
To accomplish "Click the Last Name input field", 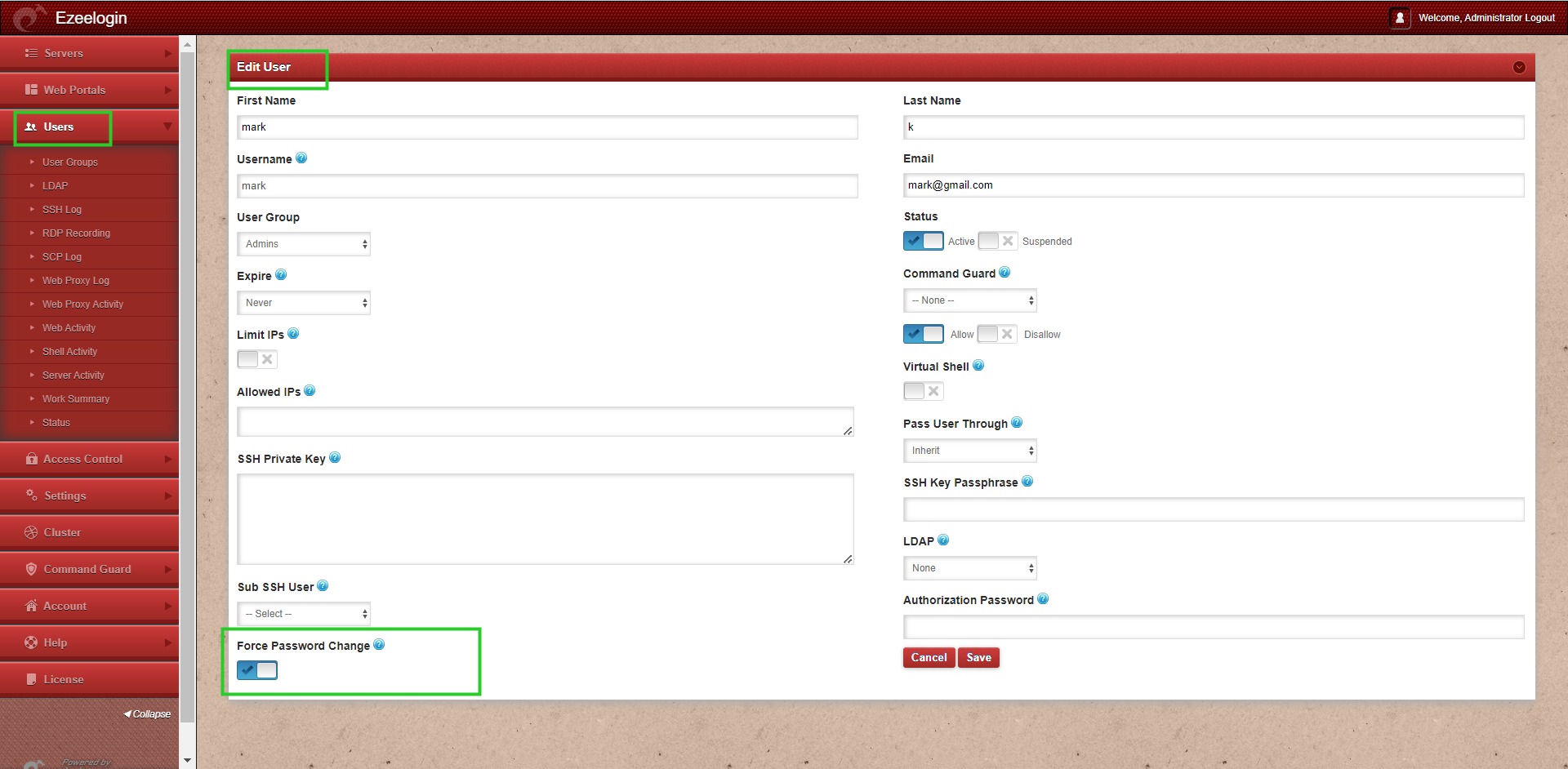I will (x=1214, y=127).
